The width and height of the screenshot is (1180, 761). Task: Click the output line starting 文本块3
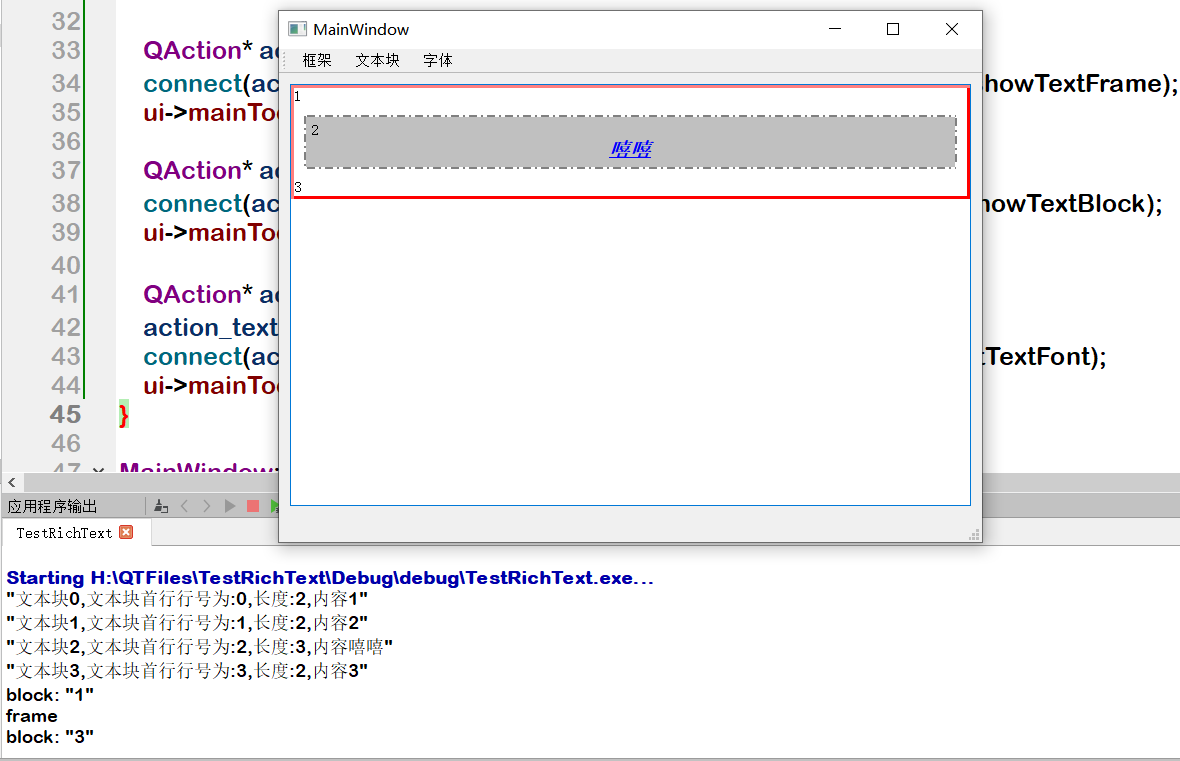pos(187,671)
